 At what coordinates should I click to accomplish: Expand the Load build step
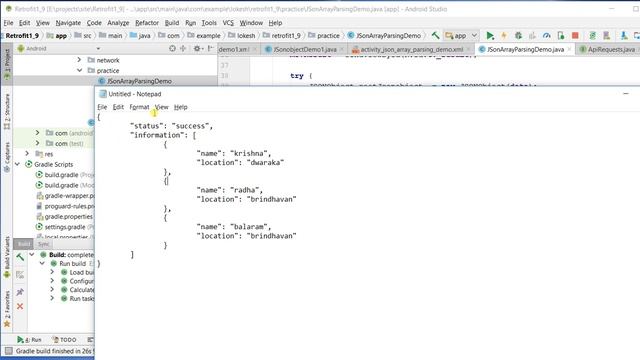(x=52, y=272)
